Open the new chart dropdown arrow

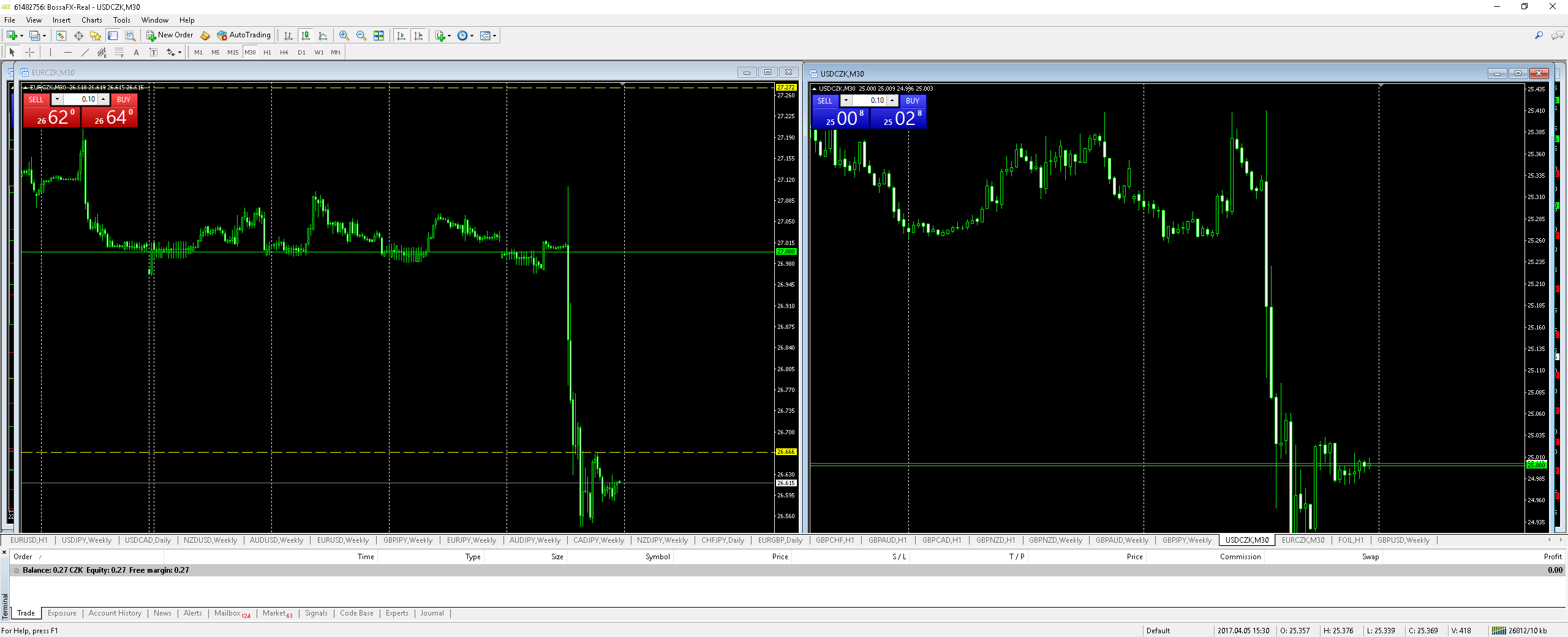pos(22,36)
